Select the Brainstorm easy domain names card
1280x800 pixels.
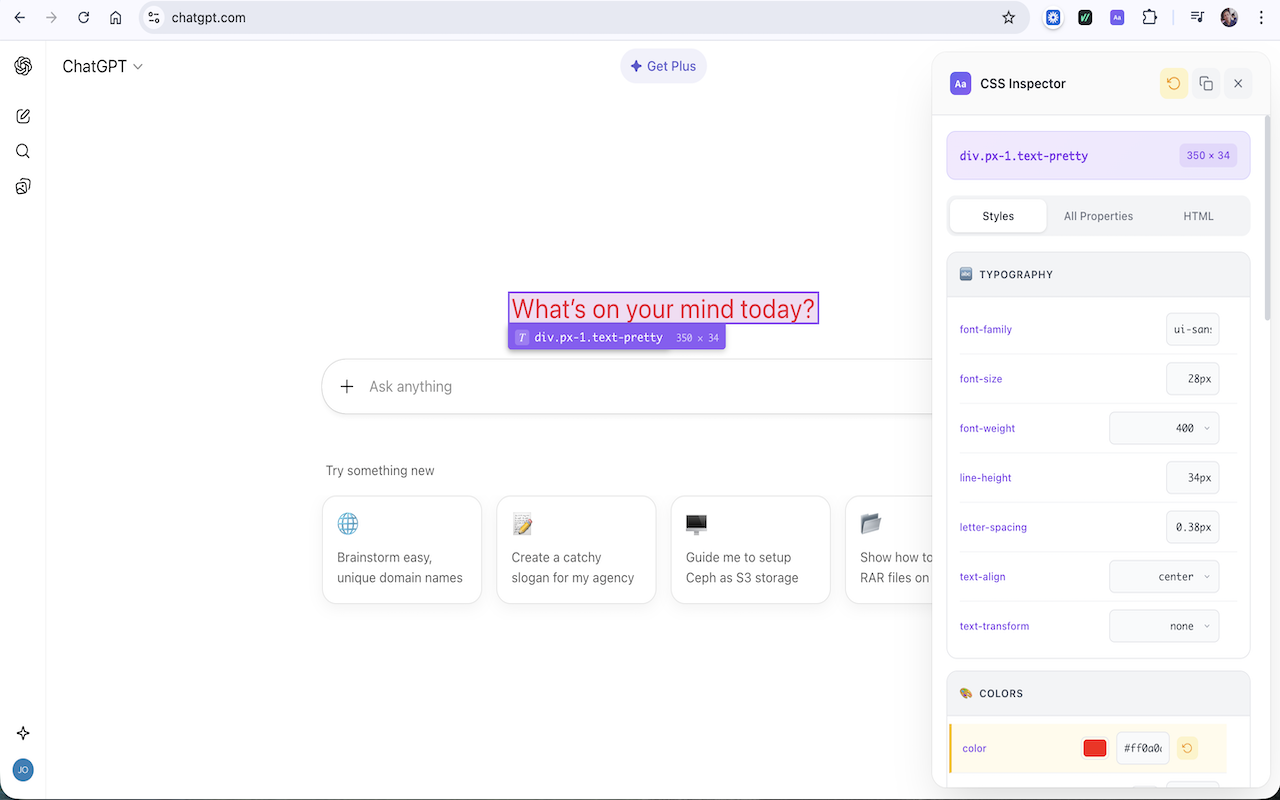click(402, 550)
